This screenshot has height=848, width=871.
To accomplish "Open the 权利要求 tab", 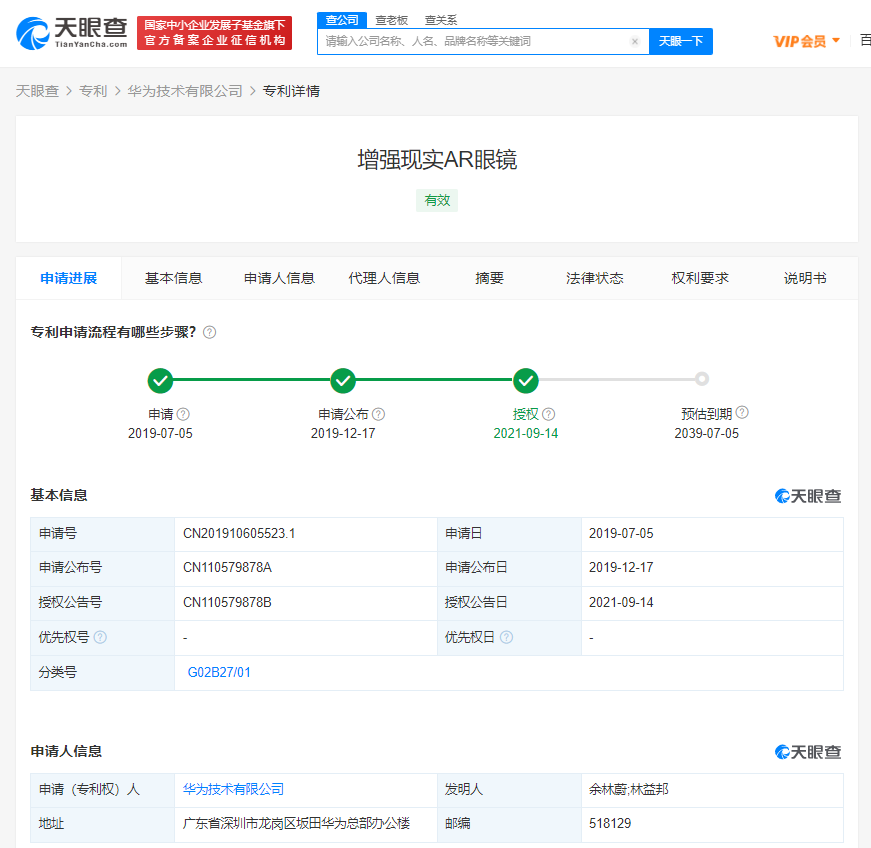I will click(700, 278).
